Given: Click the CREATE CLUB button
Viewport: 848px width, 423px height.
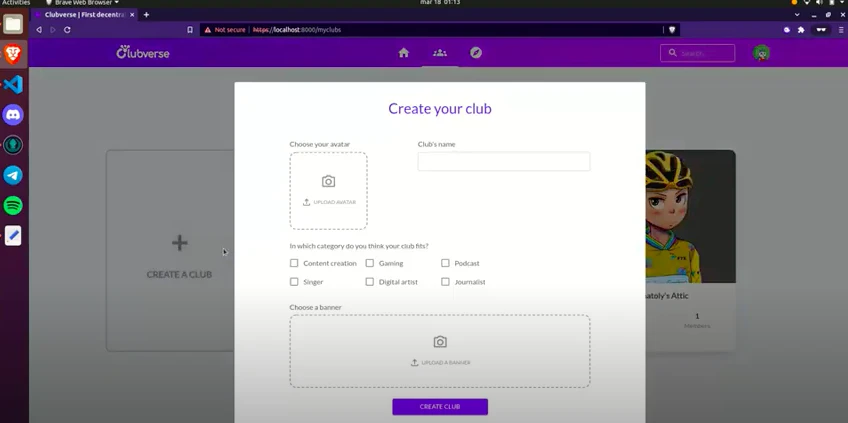Looking at the screenshot, I should click(440, 407).
